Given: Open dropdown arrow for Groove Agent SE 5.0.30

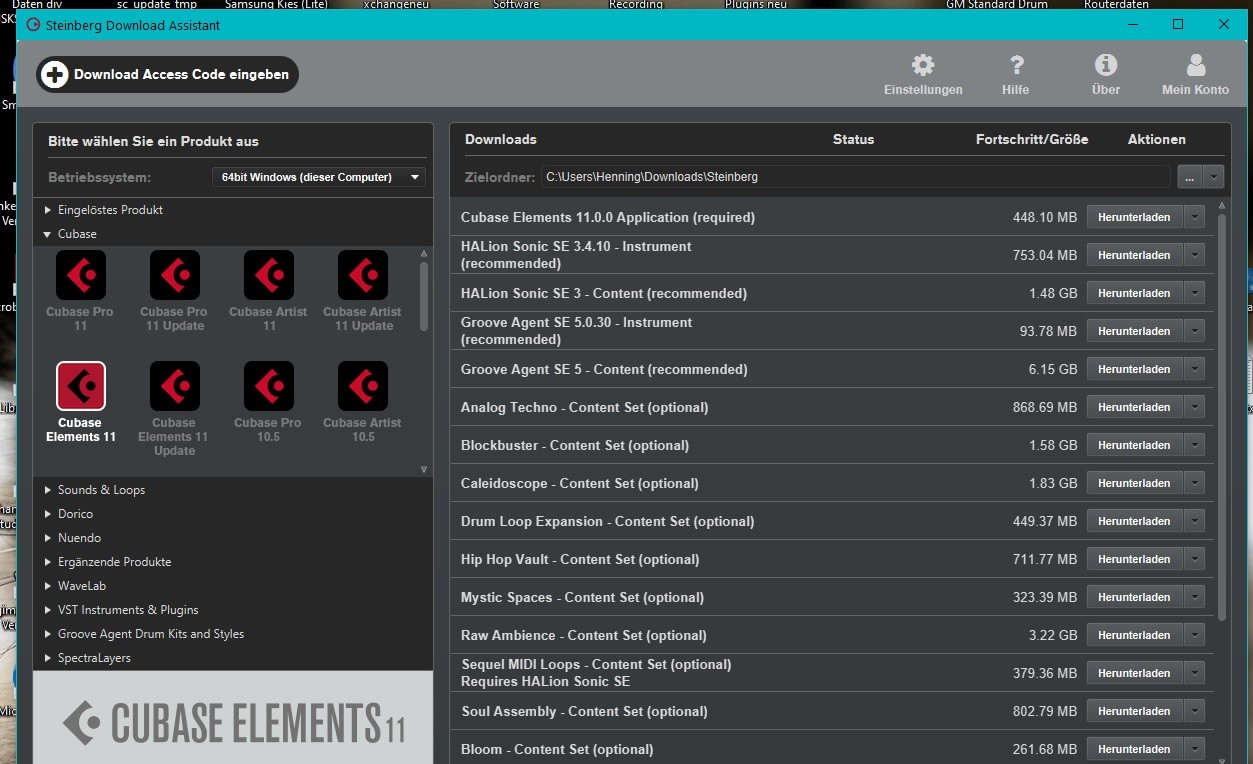Looking at the screenshot, I should point(1194,331).
